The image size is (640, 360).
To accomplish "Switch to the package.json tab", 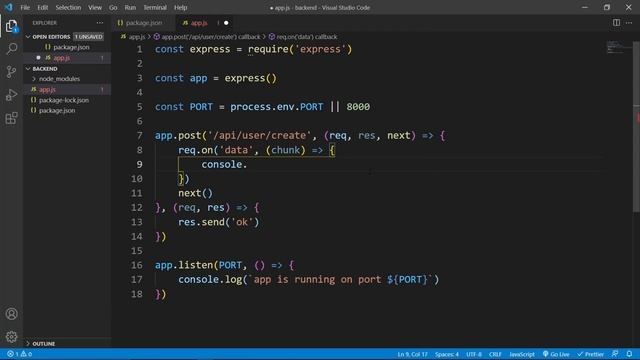I will [144, 23].
